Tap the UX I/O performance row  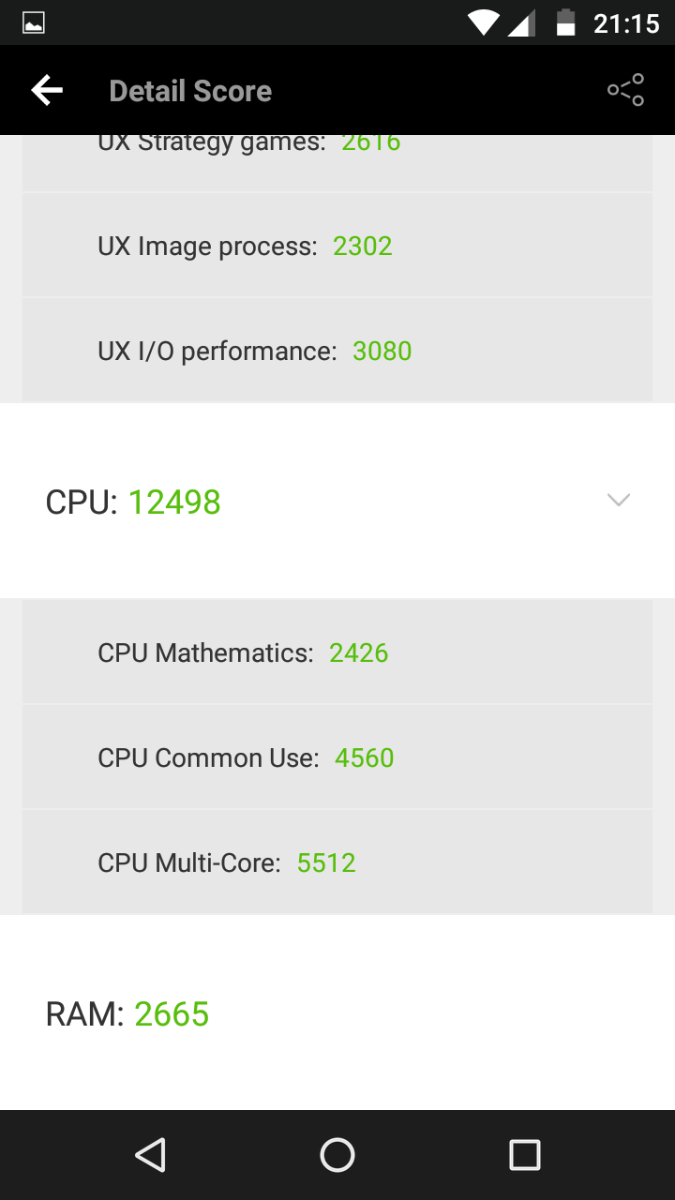tap(337, 351)
